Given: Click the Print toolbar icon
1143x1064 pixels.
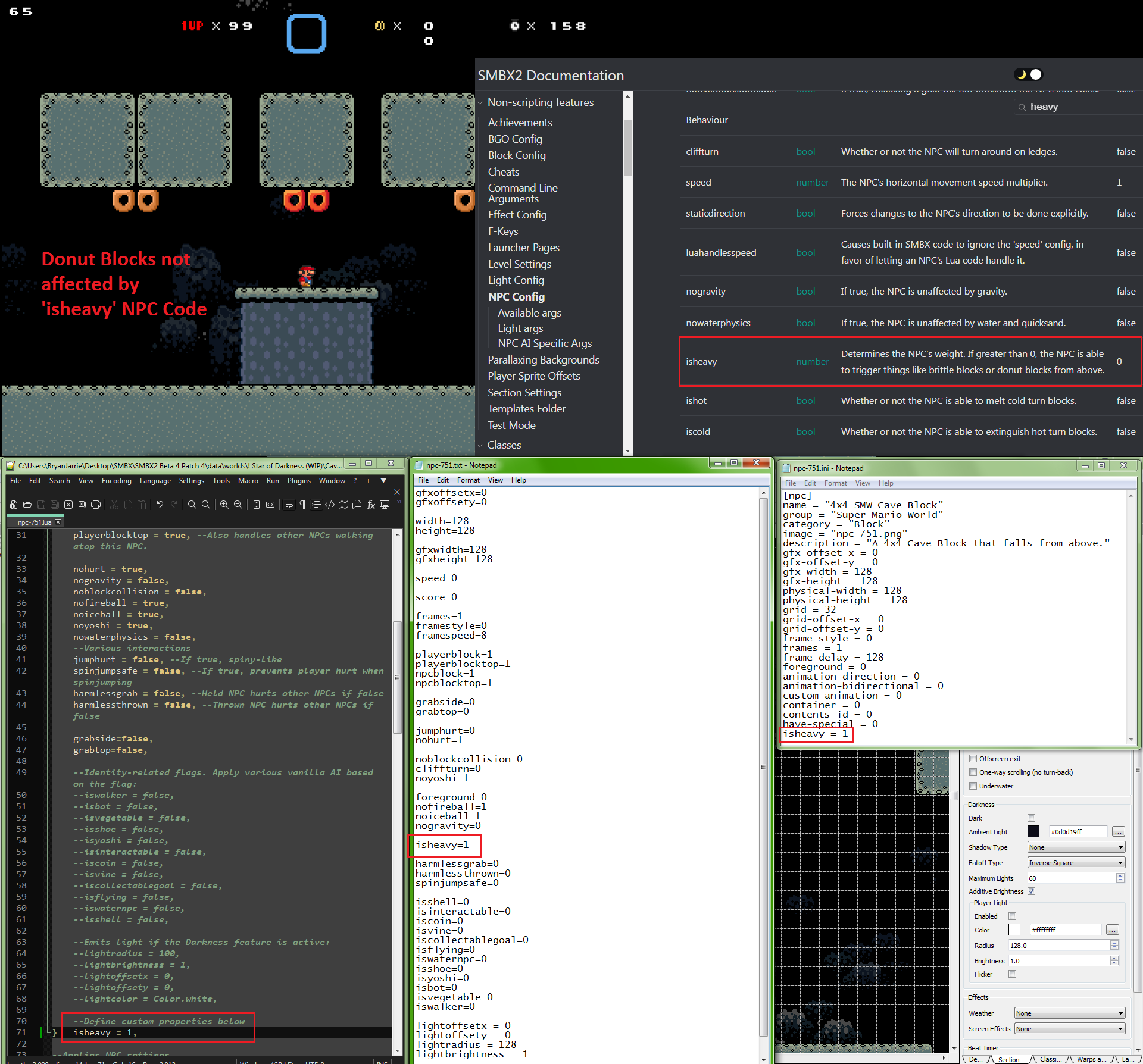Looking at the screenshot, I should [x=96, y=505].
